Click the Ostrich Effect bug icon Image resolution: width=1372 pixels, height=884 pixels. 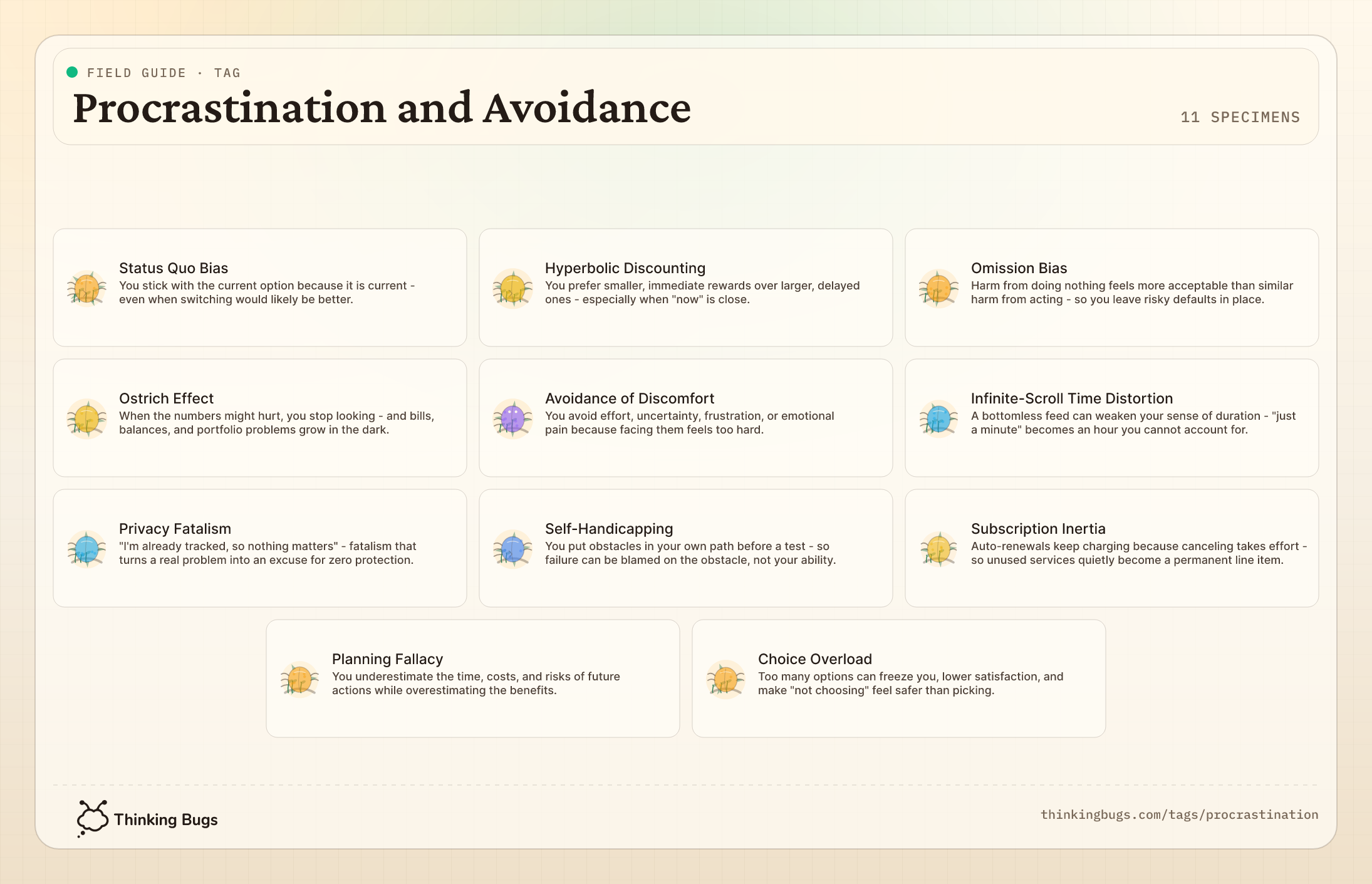click(x=86, y=419)
